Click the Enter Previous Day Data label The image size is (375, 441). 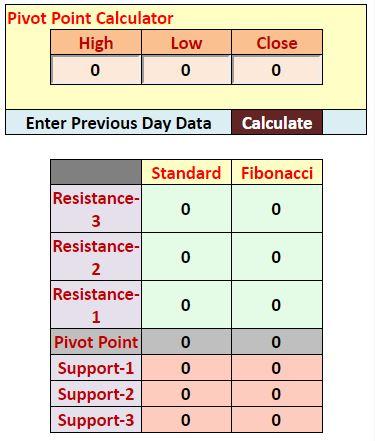point(119,123)
